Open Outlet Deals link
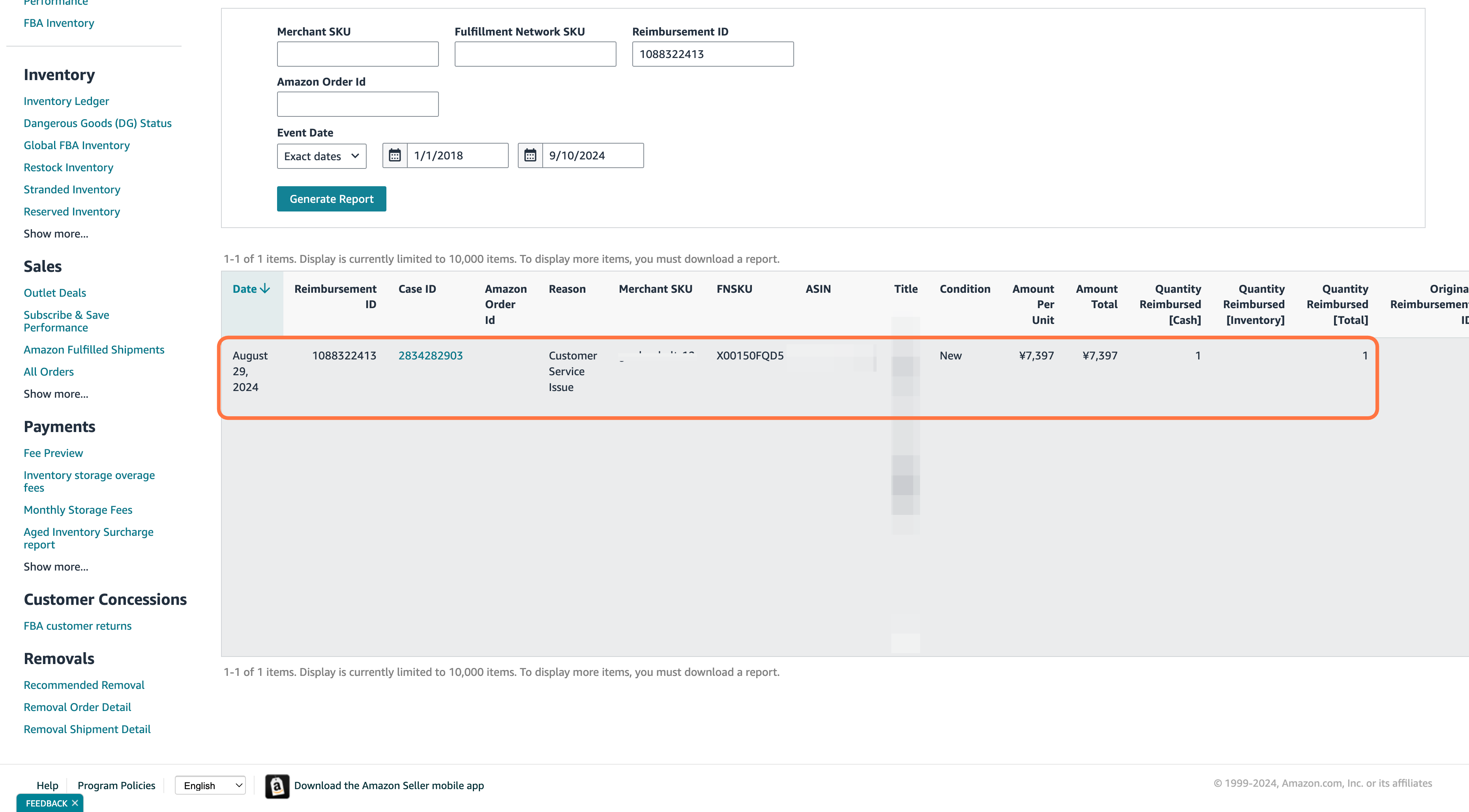 55,292
